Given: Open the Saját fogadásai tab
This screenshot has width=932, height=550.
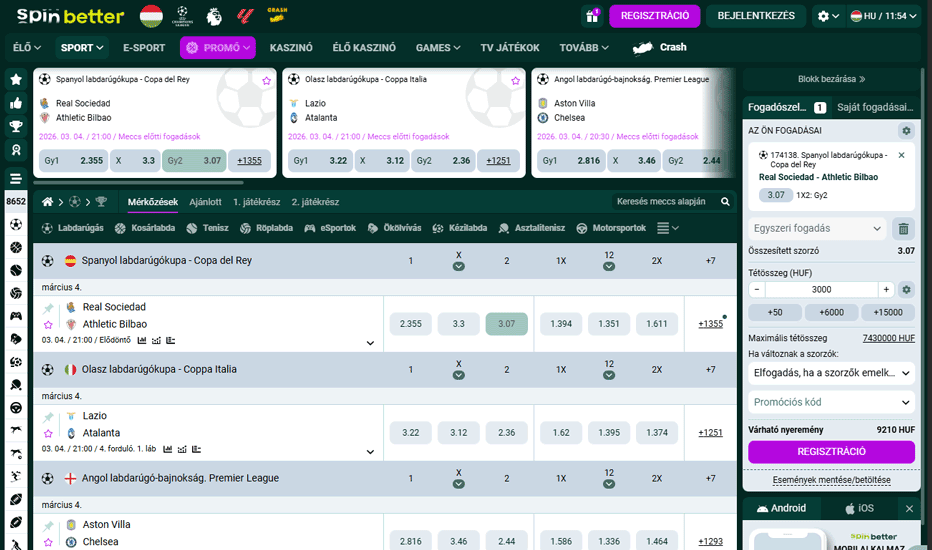Looking at the screenshot, I should tap(874, 107).
